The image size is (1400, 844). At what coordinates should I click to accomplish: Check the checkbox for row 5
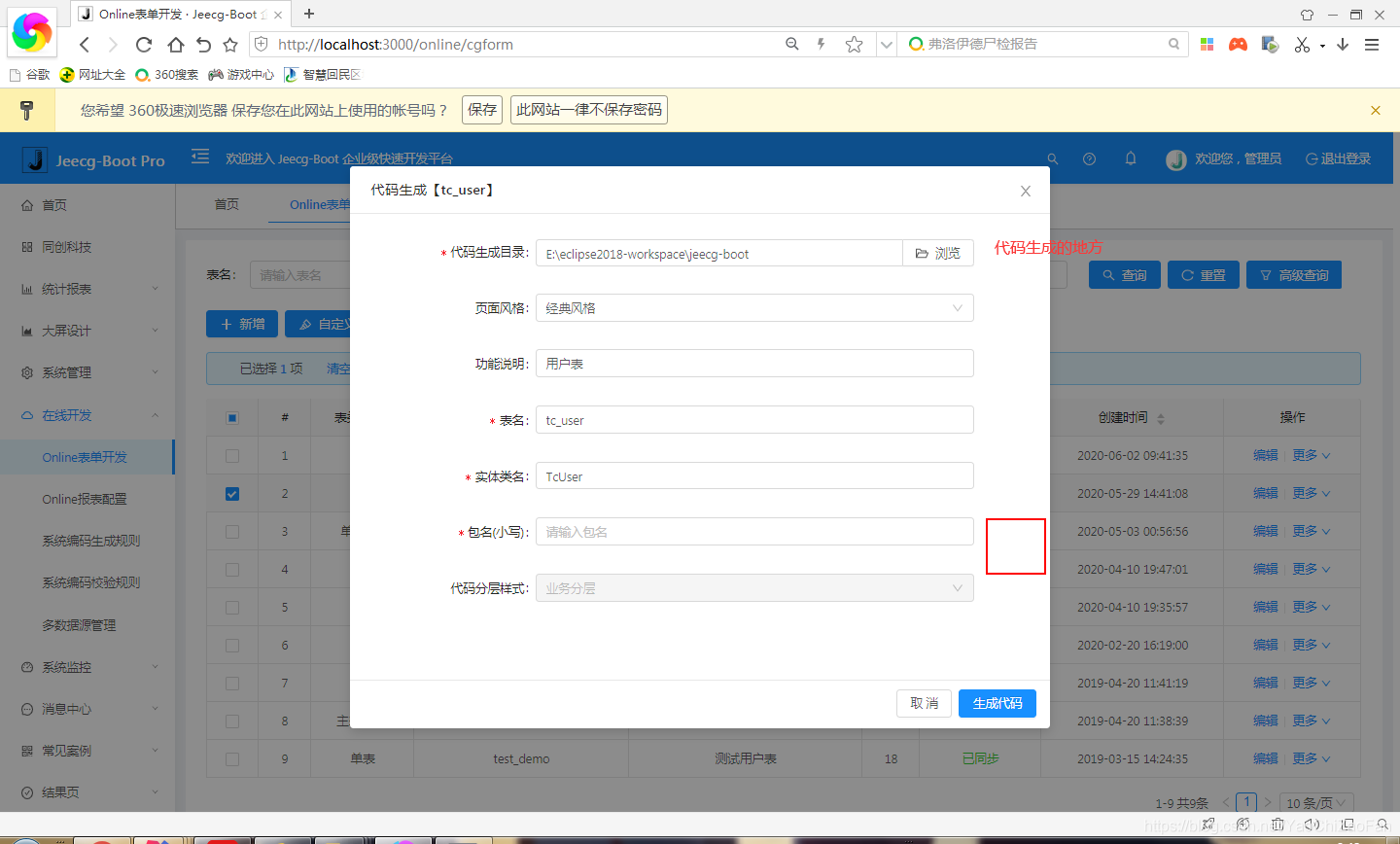pyautogui.click(x=232, y=608)
